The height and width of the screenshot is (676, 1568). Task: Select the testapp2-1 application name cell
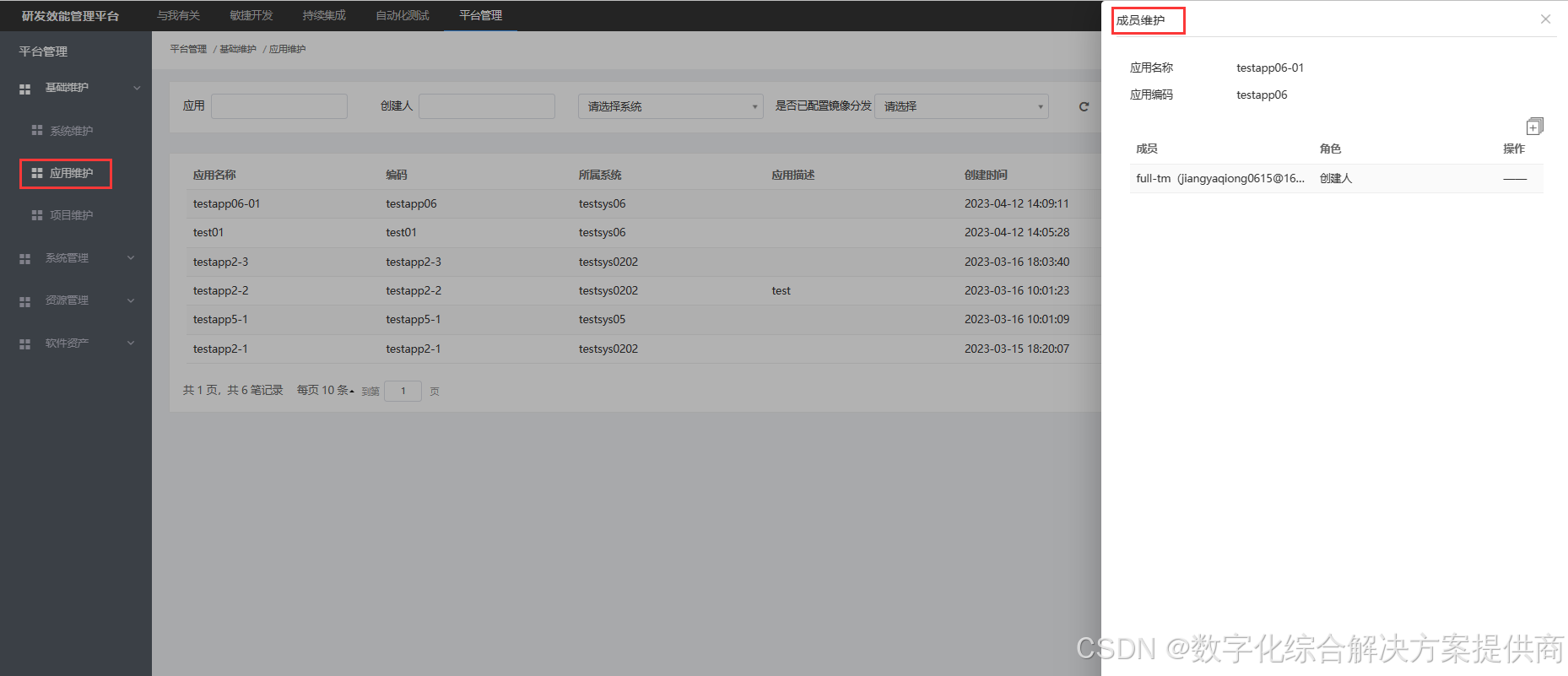click(220, 349)
